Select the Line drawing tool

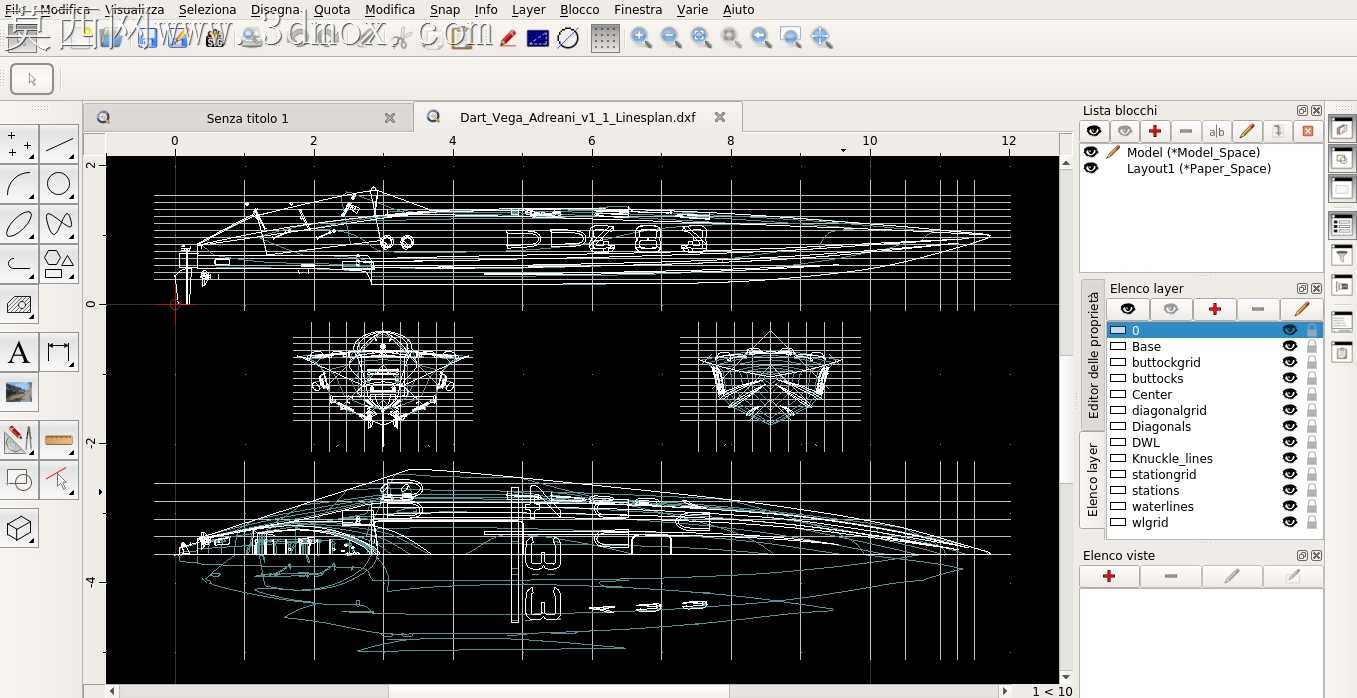pyautogui.click(x=59, y=144)
